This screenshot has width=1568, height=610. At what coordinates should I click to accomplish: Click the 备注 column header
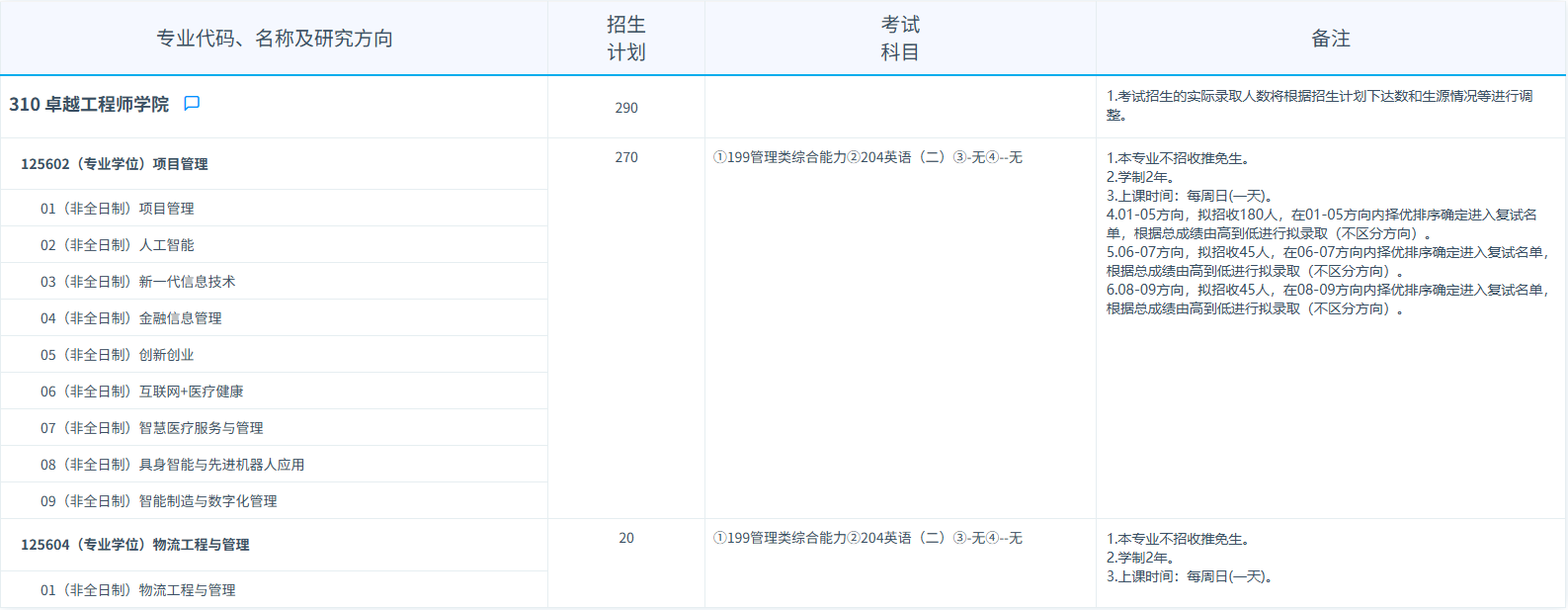(x=1331, y=39)
